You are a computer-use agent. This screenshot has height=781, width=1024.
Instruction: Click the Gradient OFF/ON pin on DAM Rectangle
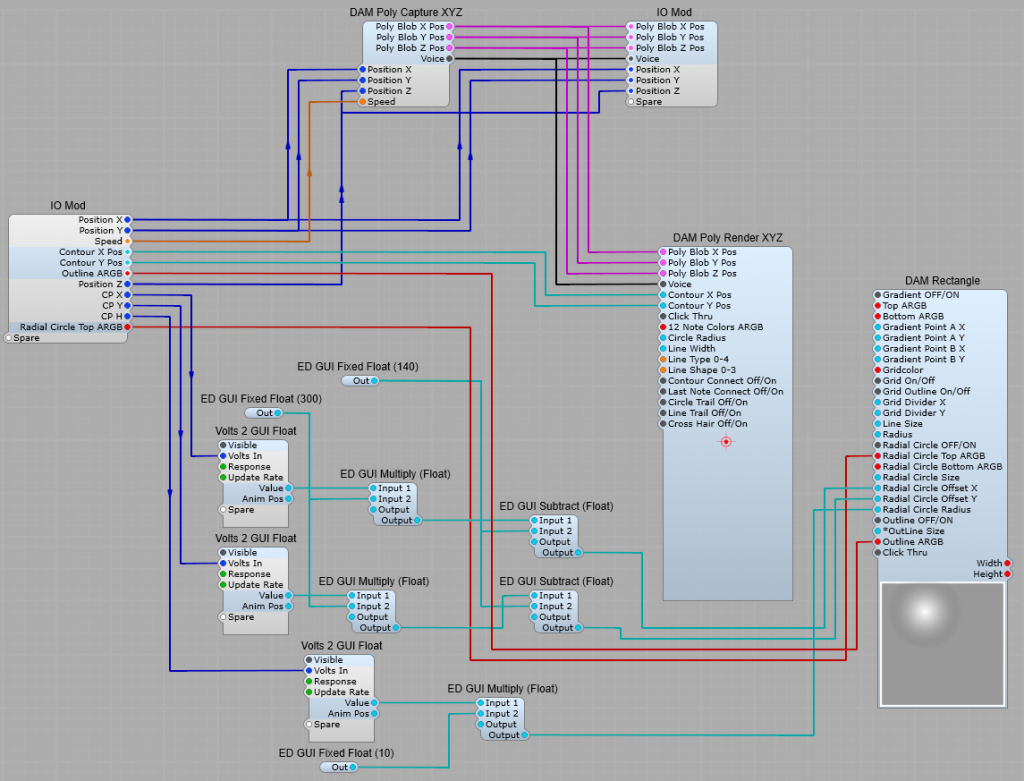click(878, 295)
